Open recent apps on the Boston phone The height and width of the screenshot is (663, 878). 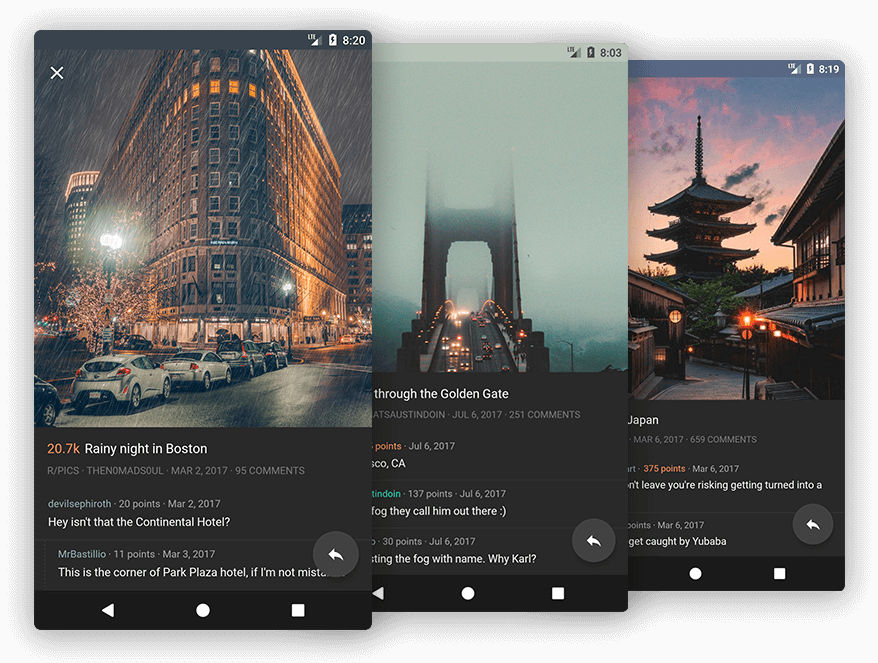(297, 610)
